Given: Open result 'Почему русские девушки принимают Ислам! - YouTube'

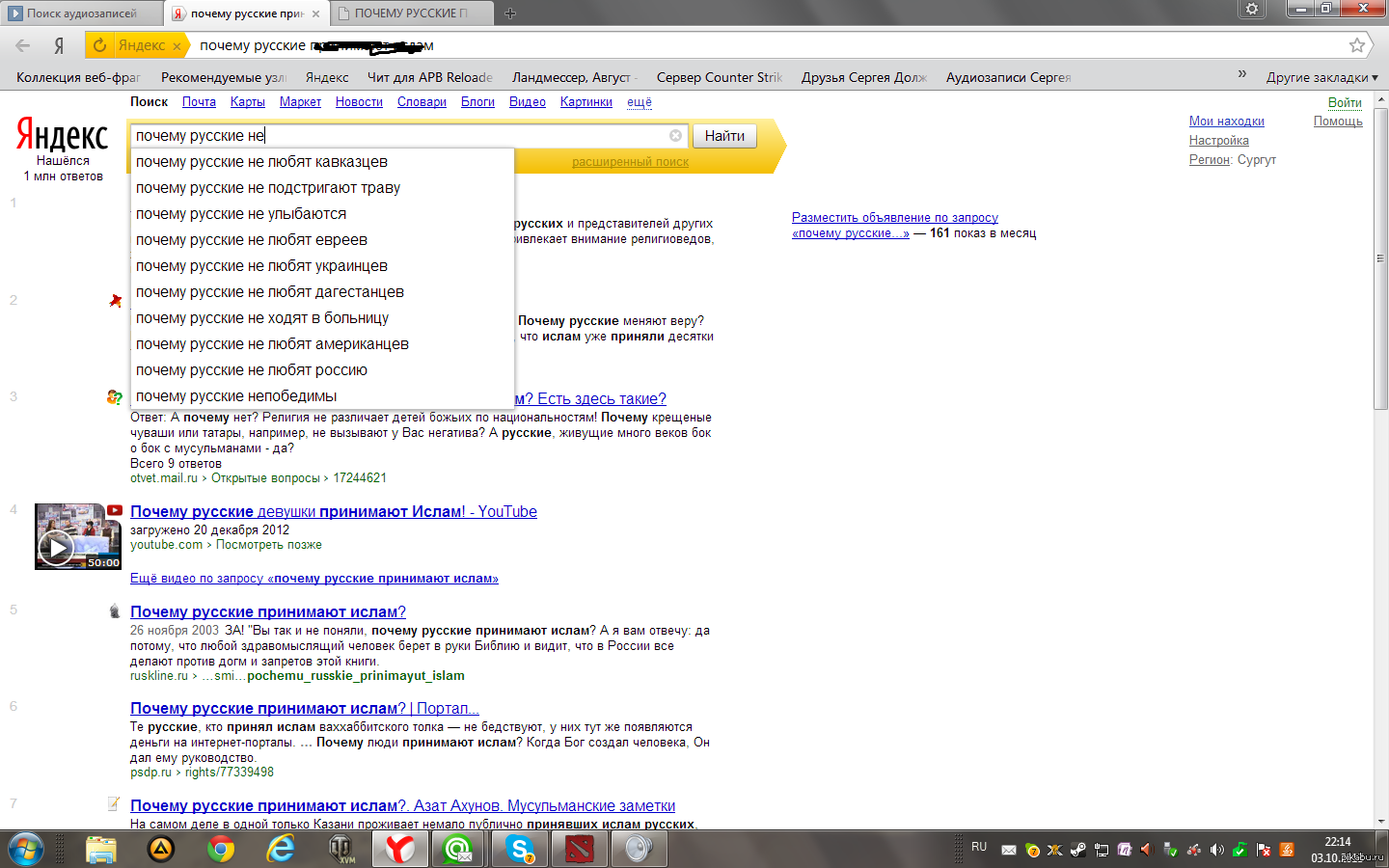Looking at the screenshot, I should click(x=334, y=512).
